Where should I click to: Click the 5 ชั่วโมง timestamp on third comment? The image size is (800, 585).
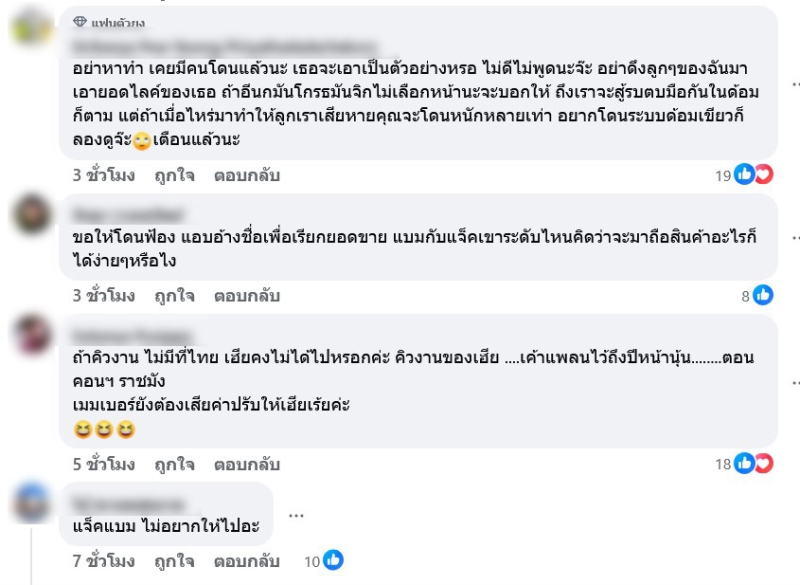(x=104, y=464)
